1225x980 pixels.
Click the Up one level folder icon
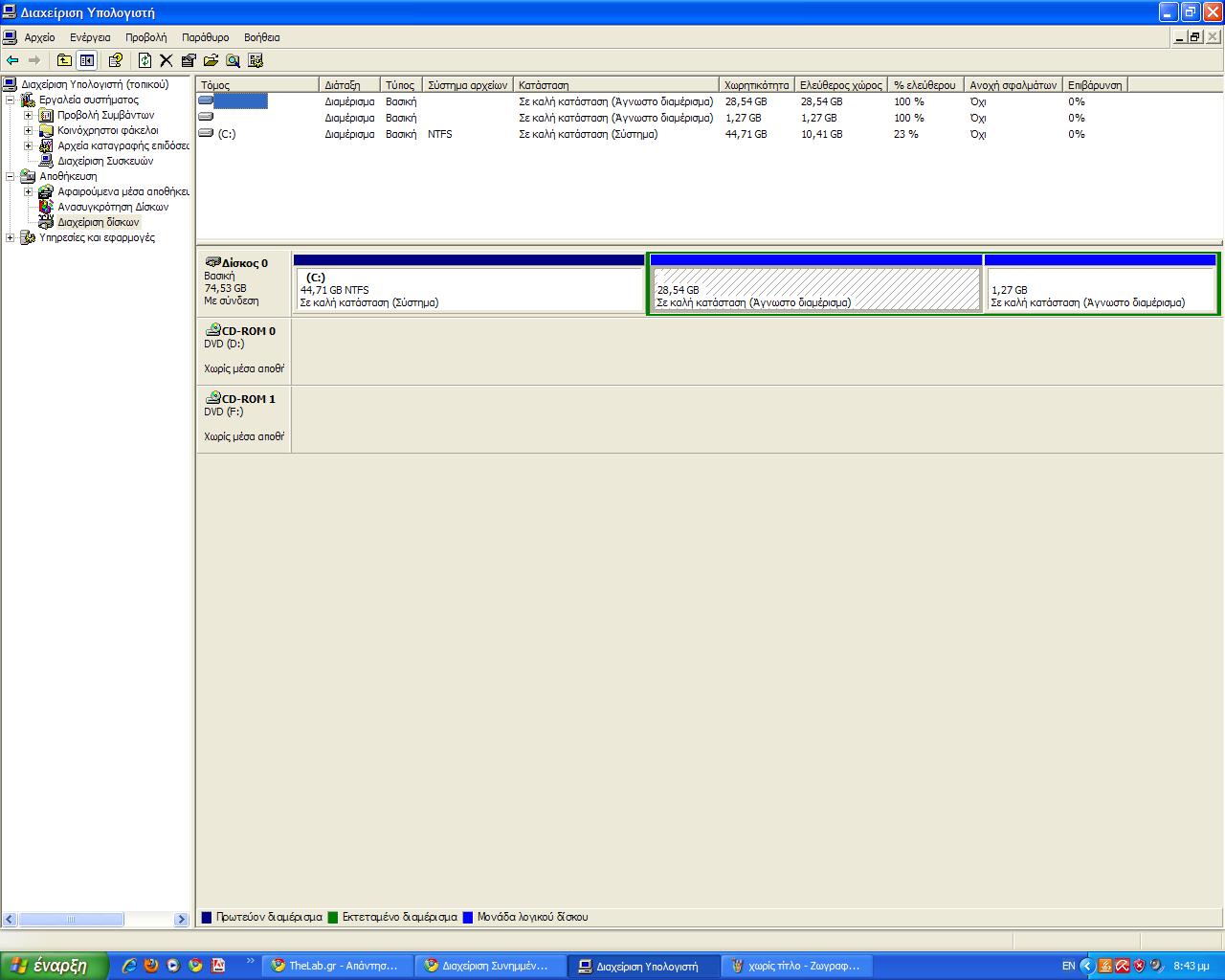coord(64,60)
